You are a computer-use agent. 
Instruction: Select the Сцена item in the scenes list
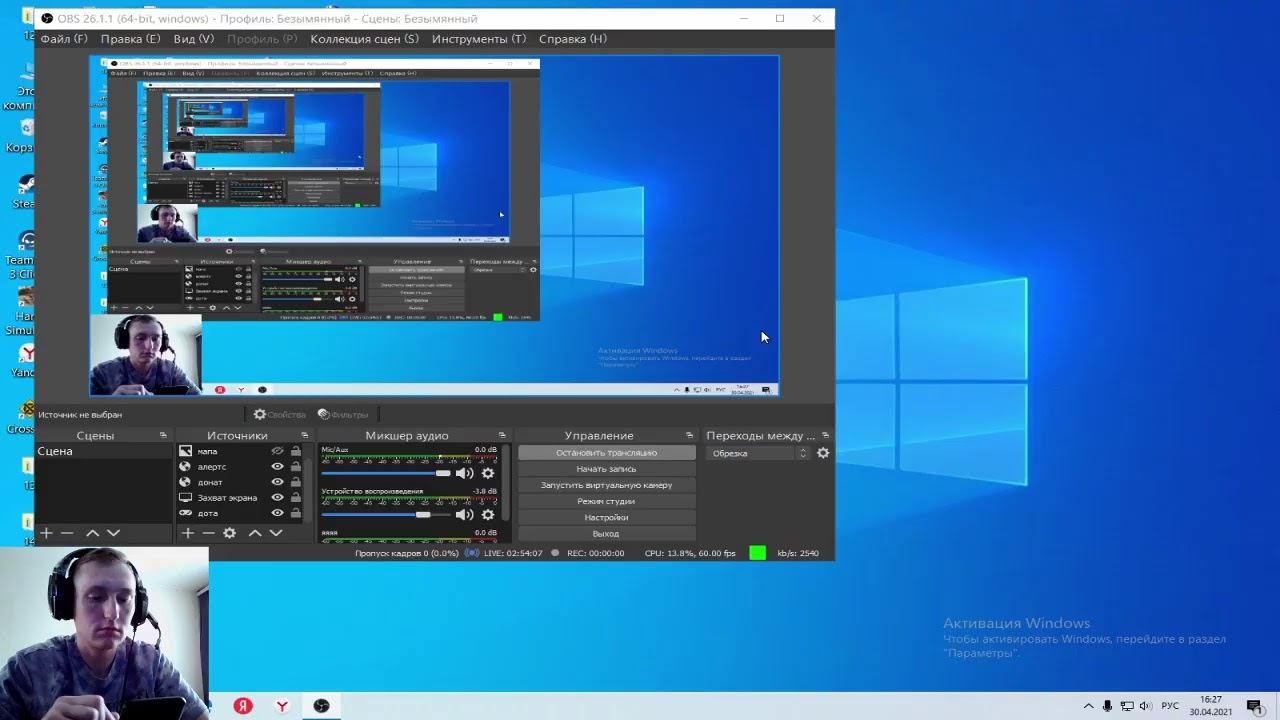104,451
